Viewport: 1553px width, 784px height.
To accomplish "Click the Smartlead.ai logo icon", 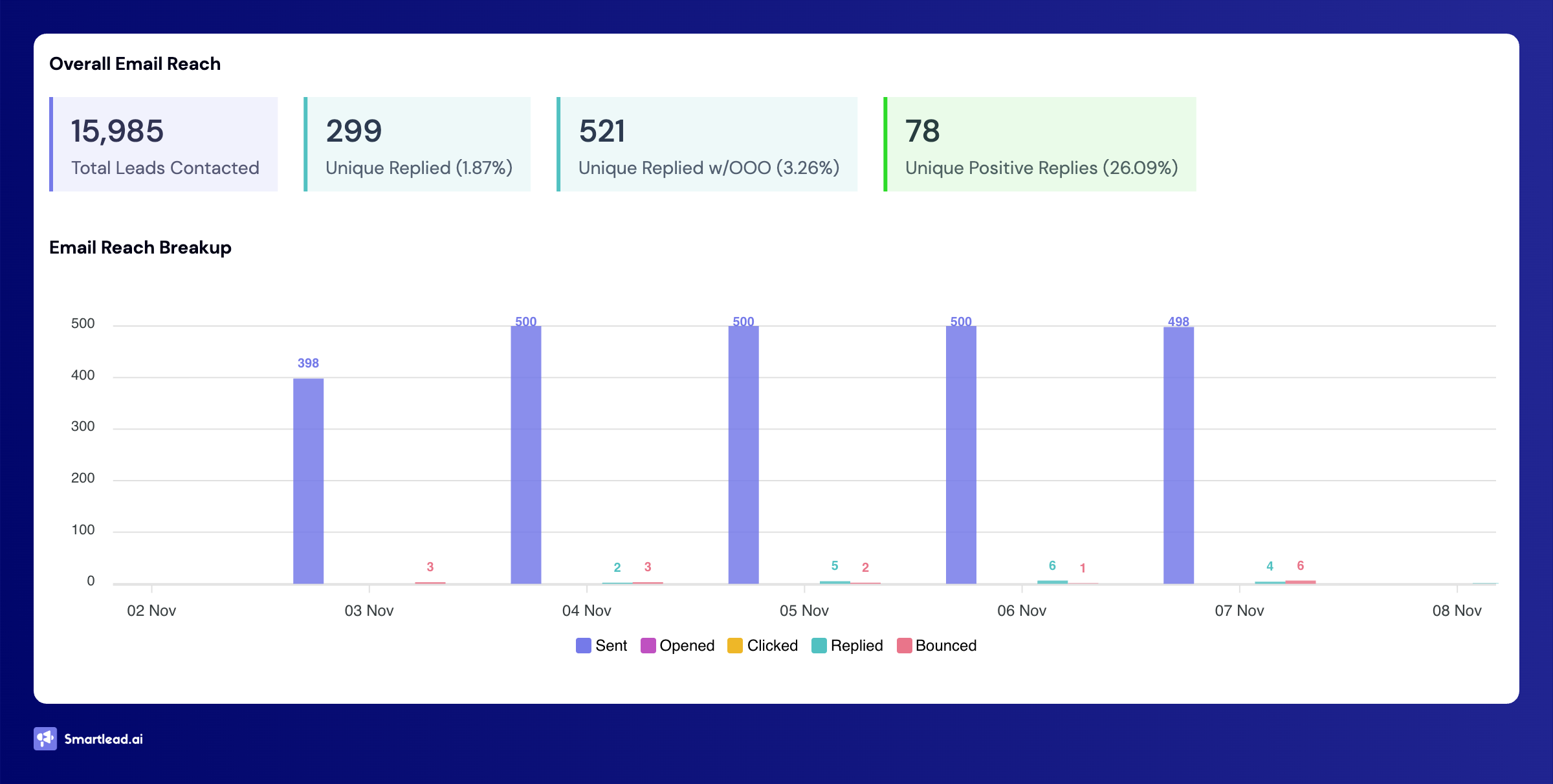I will 45,739.
